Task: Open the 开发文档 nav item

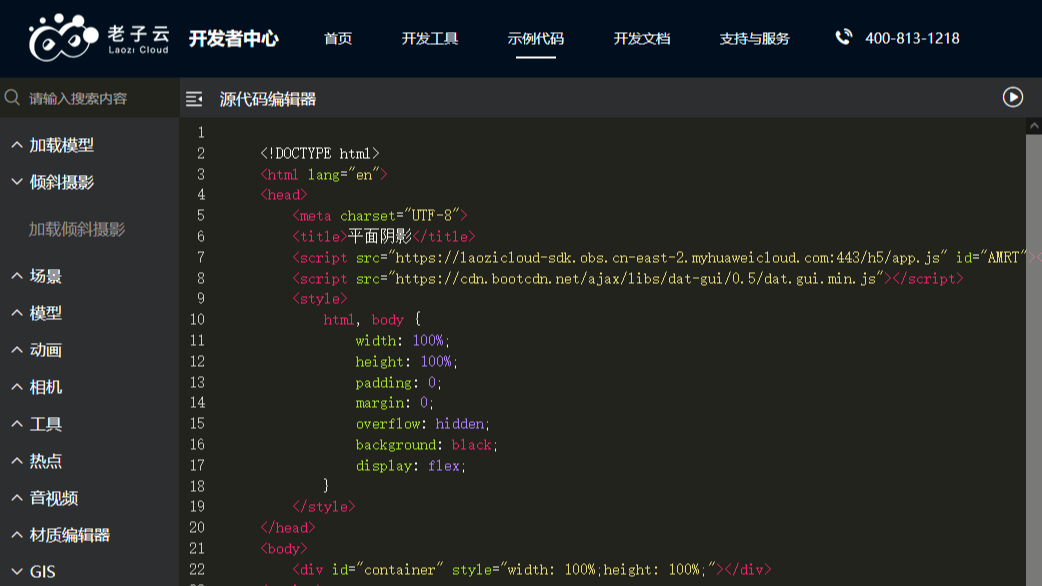Action: coord(641,39)
